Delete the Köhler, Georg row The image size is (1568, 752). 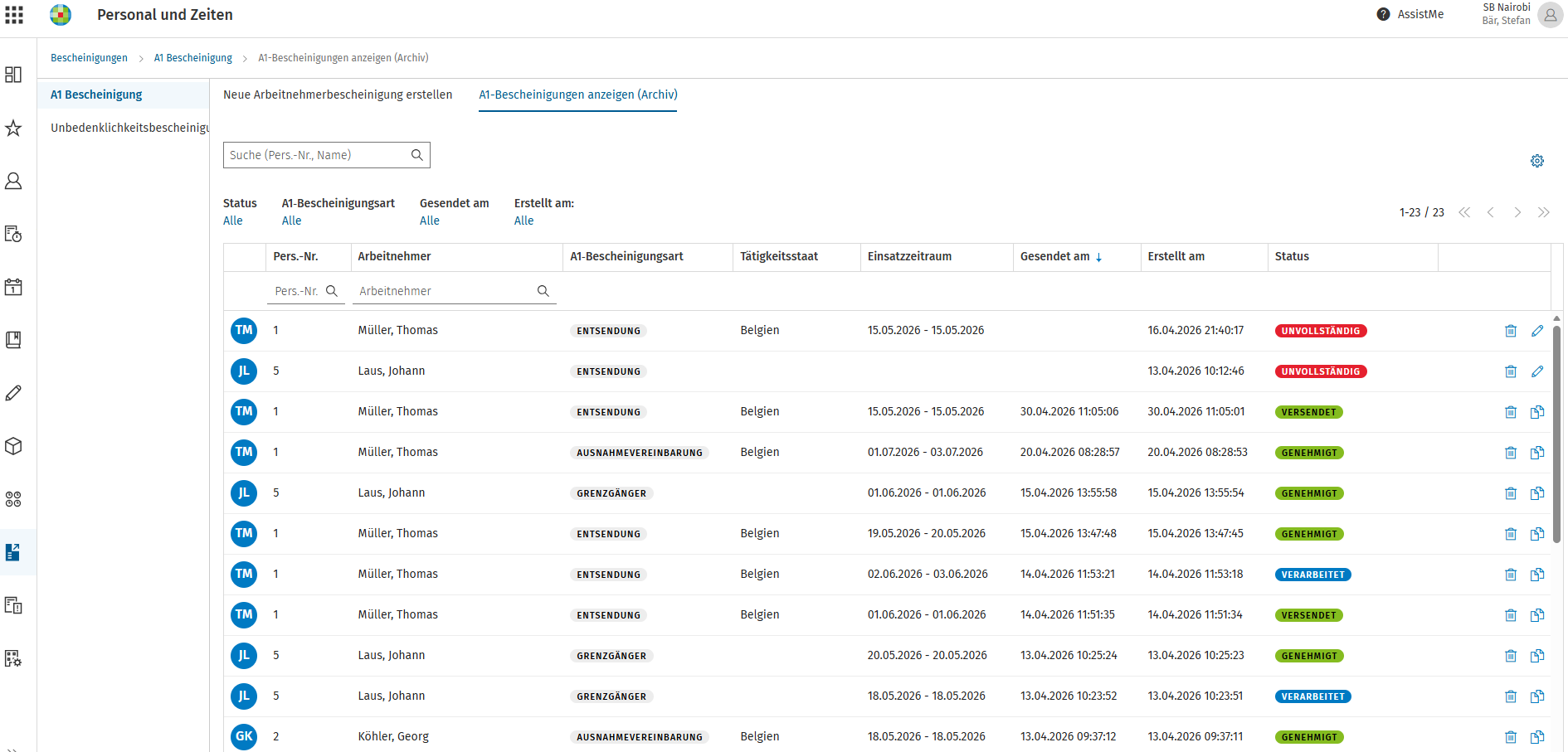point(1511,737)
